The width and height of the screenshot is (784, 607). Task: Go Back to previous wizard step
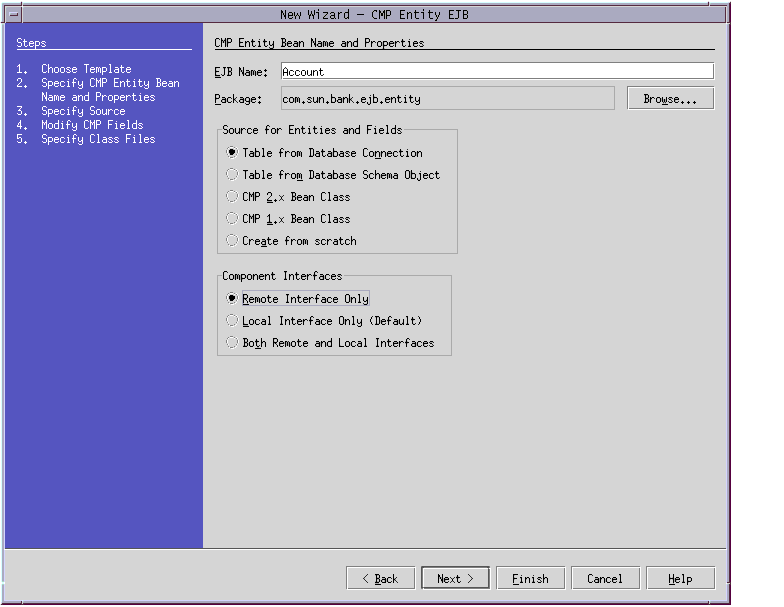(380, 578)
